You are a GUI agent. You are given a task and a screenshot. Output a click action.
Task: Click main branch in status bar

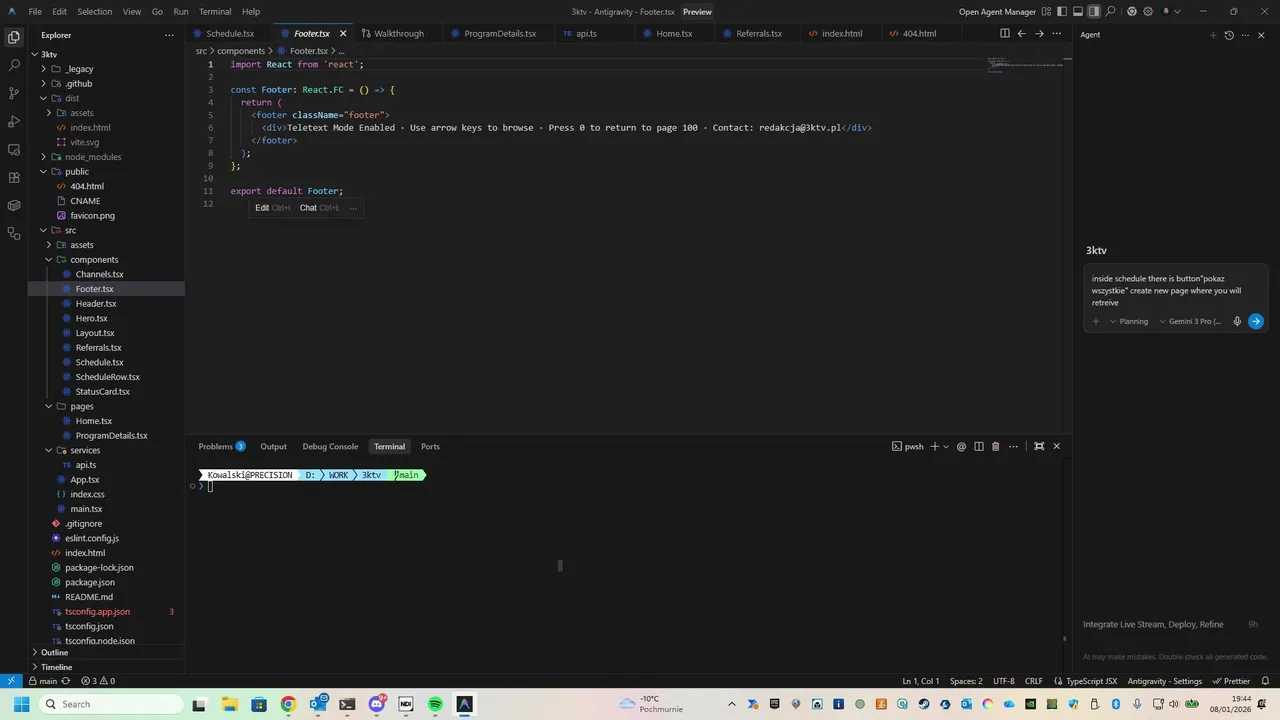pos(42,681)
